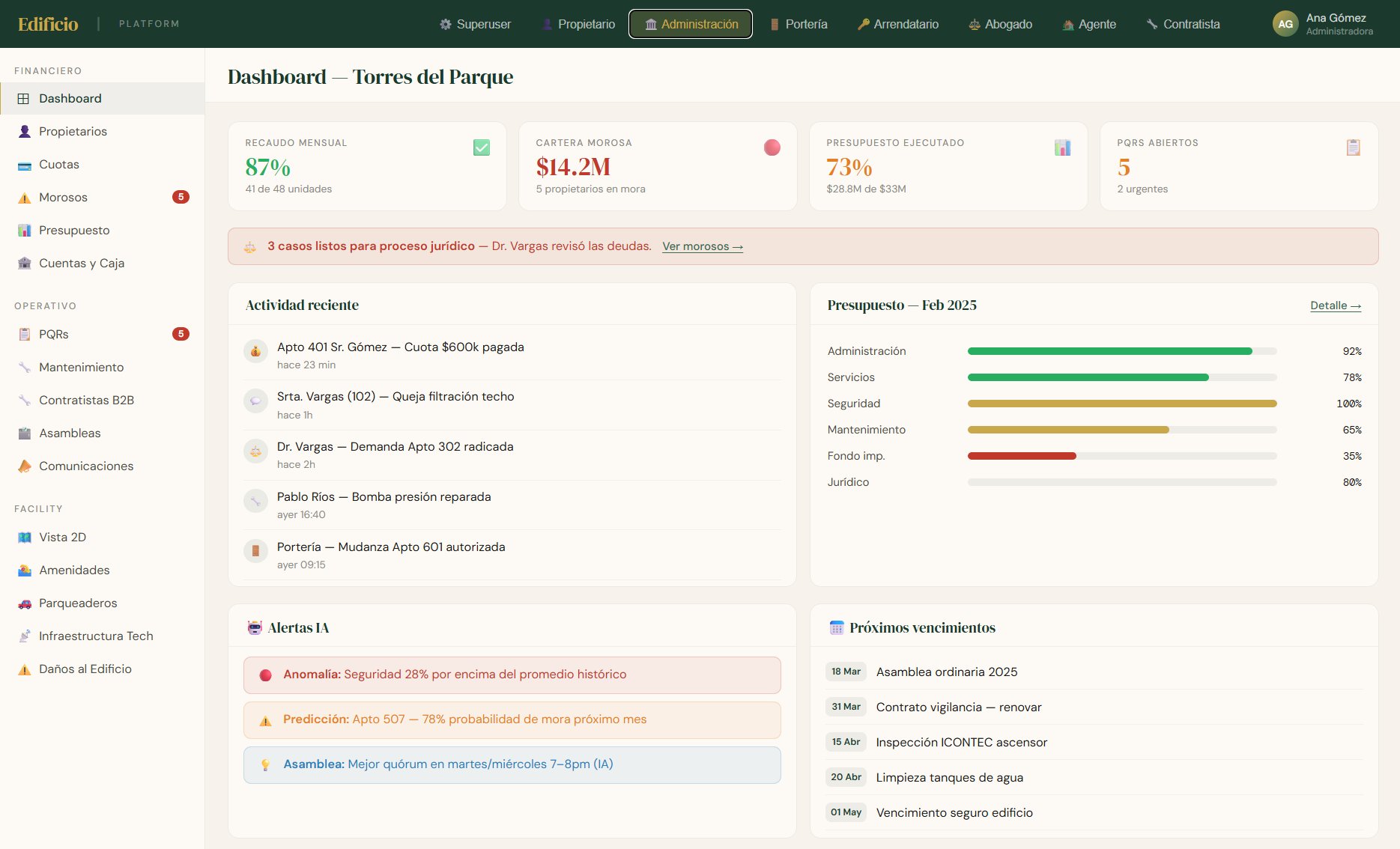Screen dimensions: 1400x849
Task: Click 'Dr. Vargas — Demanda Apto 302 radicada'
Action: click(x=396, y=447)
